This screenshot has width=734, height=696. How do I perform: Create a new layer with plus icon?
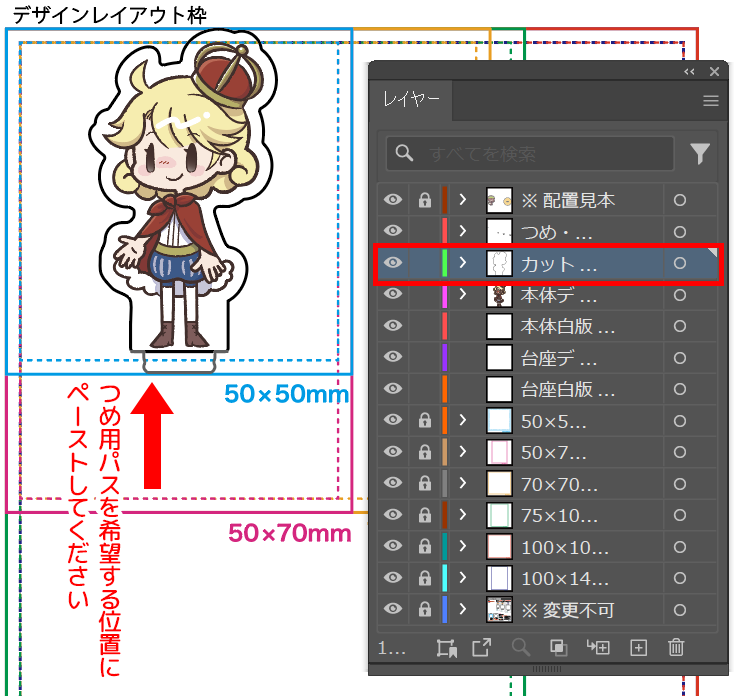[x=639, y=647]
